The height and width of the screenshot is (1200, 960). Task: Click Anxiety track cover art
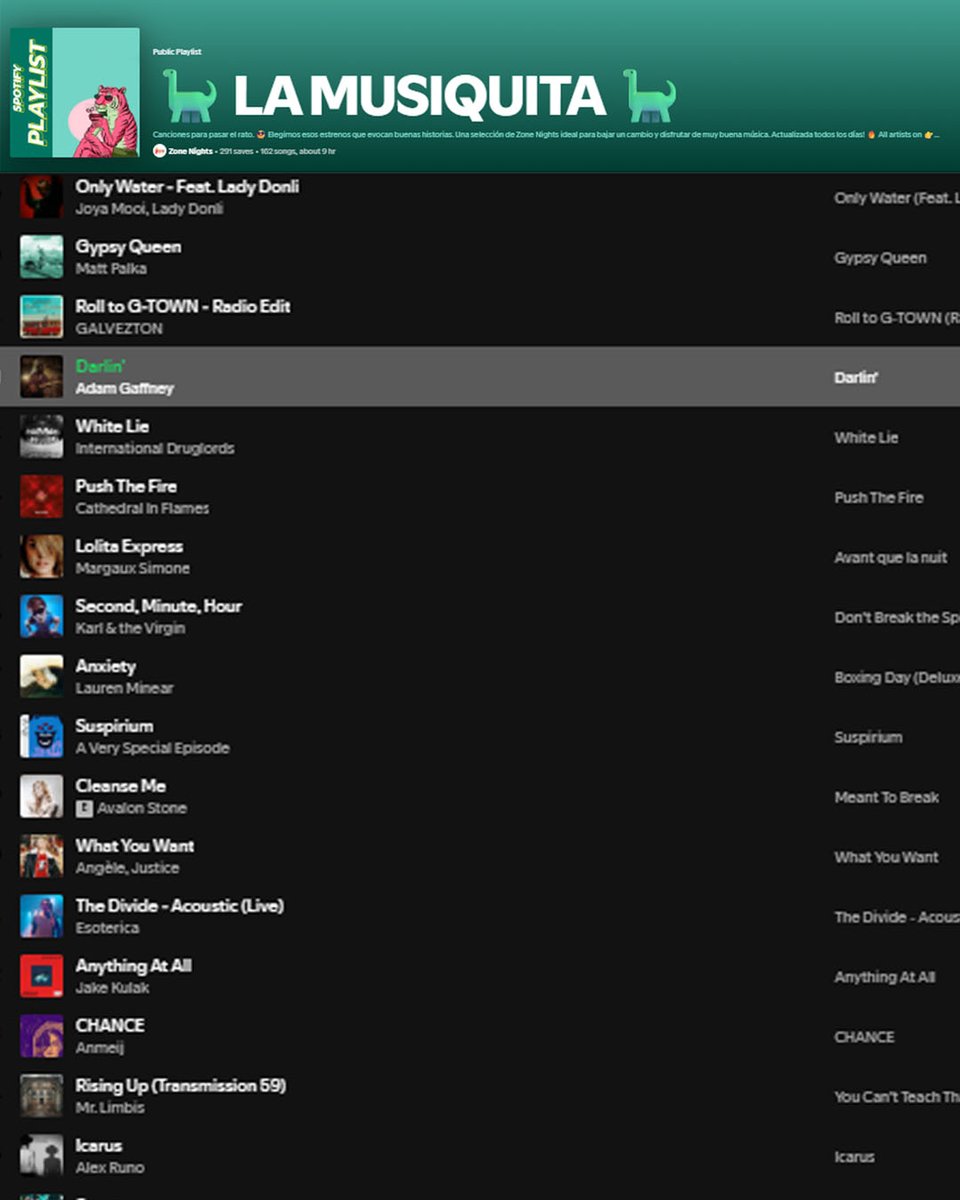coord(41,677)
